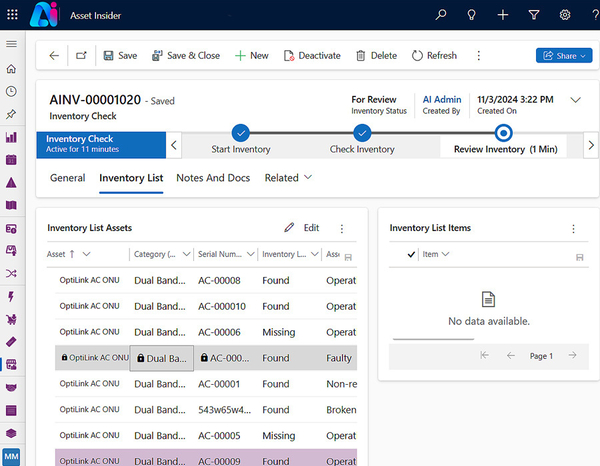Open Pinned pushpin icon in sidebar
Image resolution: width=600 pixels, height=466 pixels.
click(x=11, y=114)
